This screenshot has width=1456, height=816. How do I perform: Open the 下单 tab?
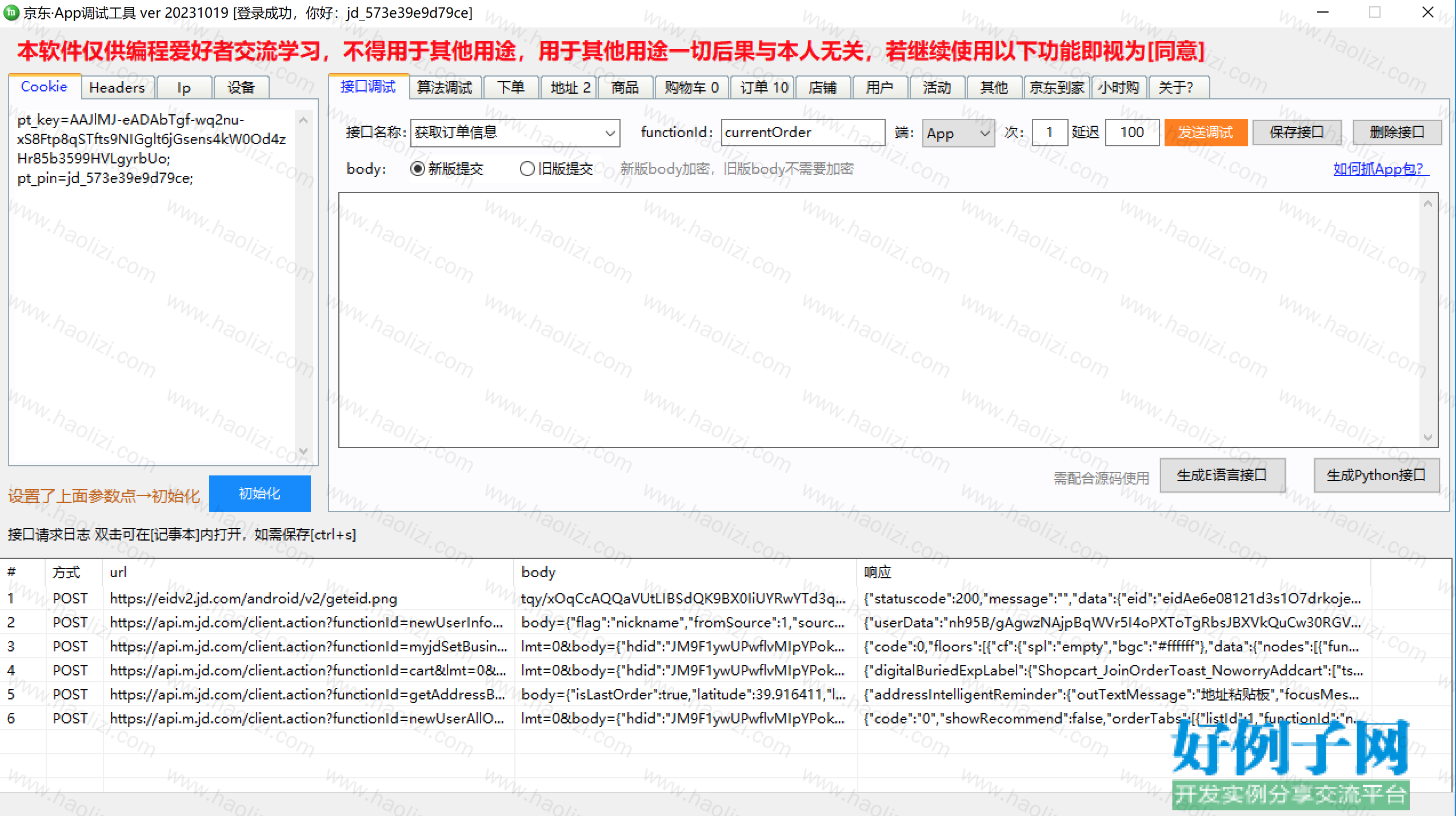tap(511, 87)
